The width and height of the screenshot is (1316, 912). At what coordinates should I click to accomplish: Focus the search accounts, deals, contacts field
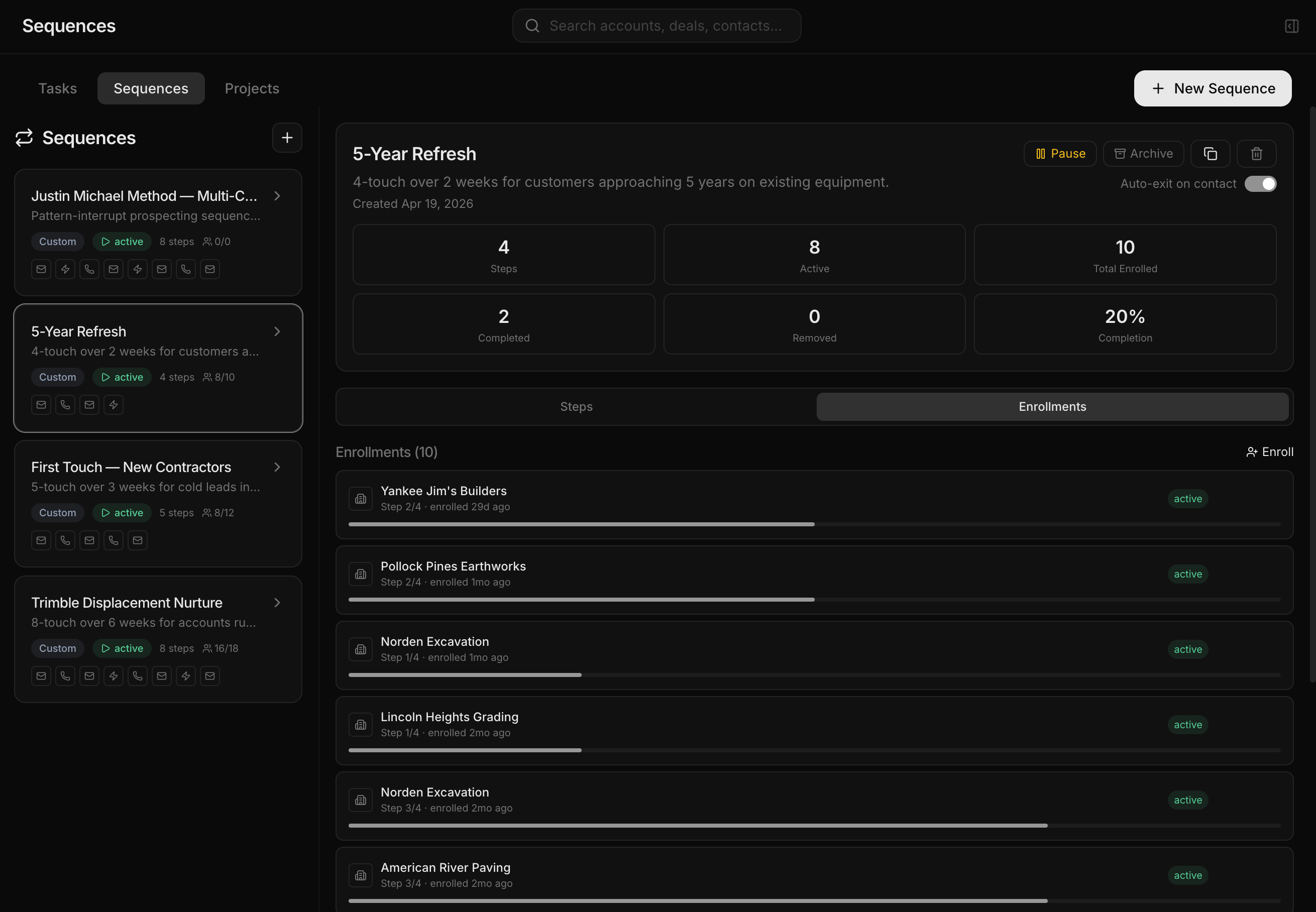click(x=656, y=26)
